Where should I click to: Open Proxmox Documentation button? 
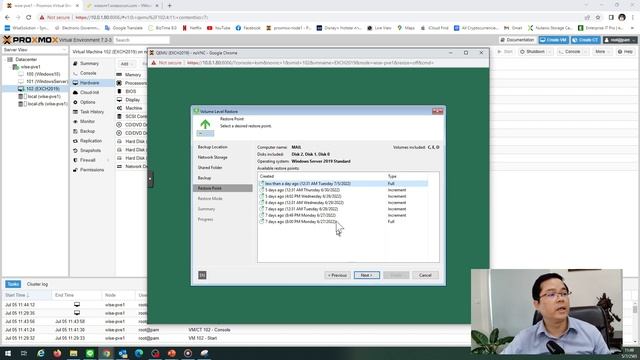click(x=517, y=40)
